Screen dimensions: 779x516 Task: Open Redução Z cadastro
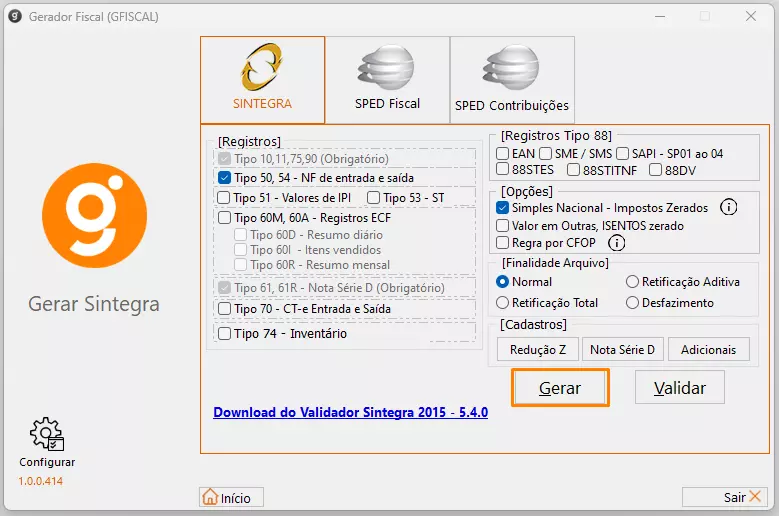[538, 350]
